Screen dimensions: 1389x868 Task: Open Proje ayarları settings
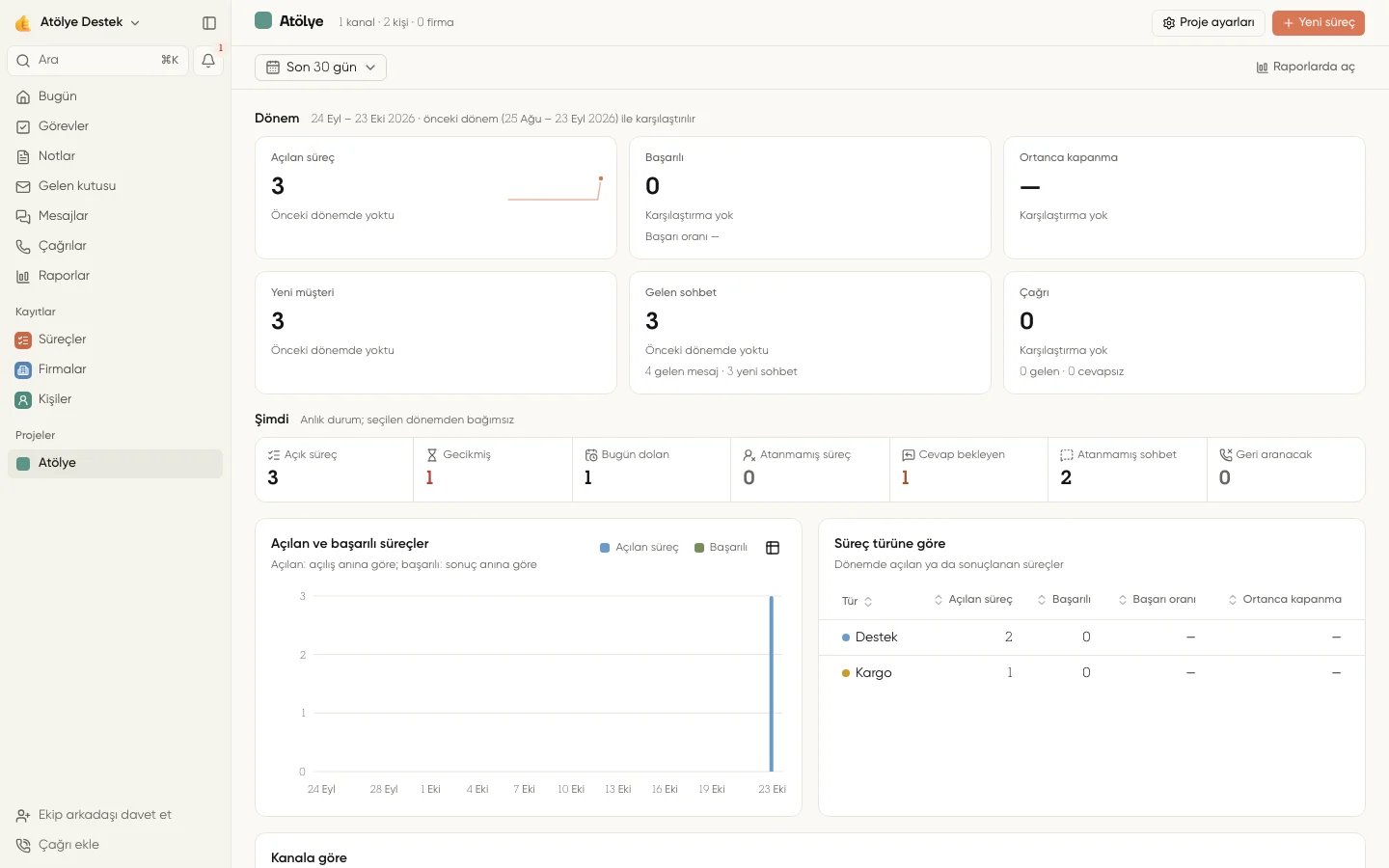pyautogui.click(x=1208, y=22)
